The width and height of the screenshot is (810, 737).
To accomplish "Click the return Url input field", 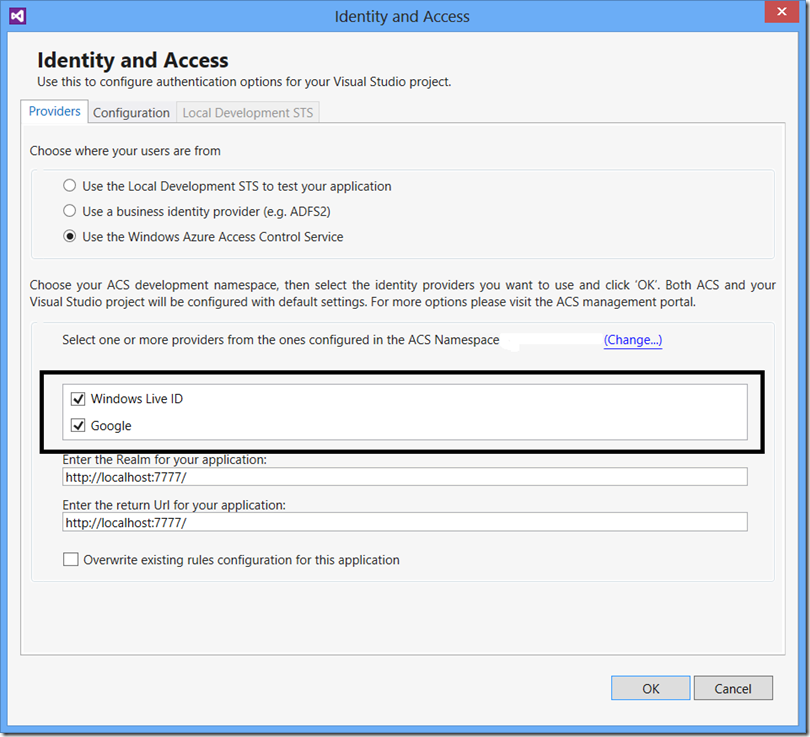I will [x=405, y=522].
